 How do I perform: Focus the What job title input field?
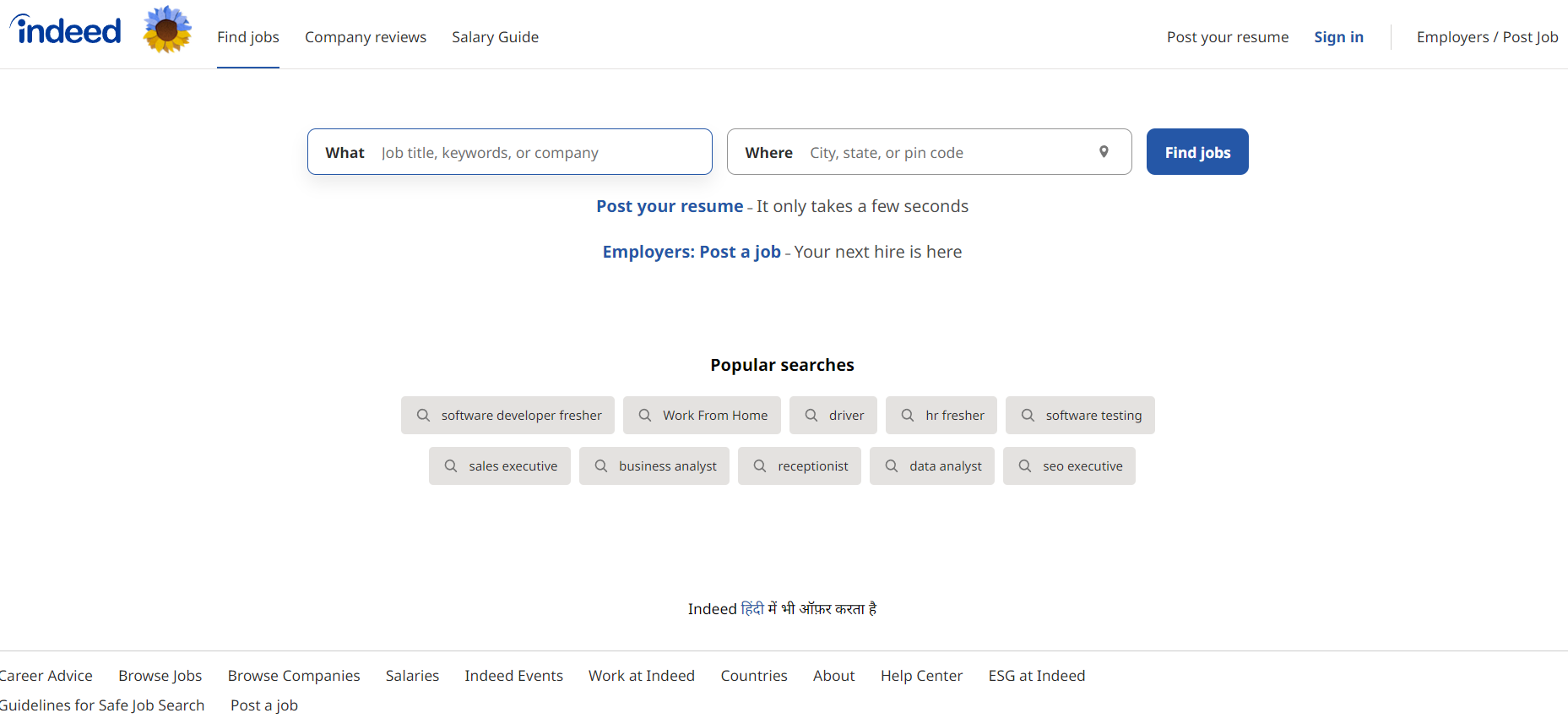click(540, 153)
